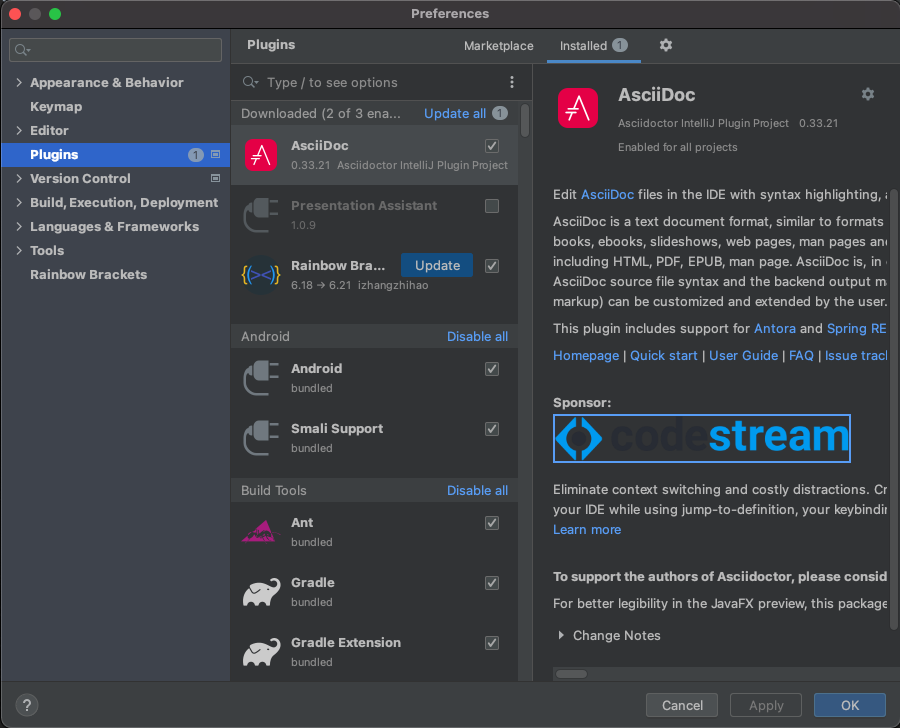The image size is (900, 728).
Task: Select Plugins in the settings tree
Action: (x=115, y=155)
